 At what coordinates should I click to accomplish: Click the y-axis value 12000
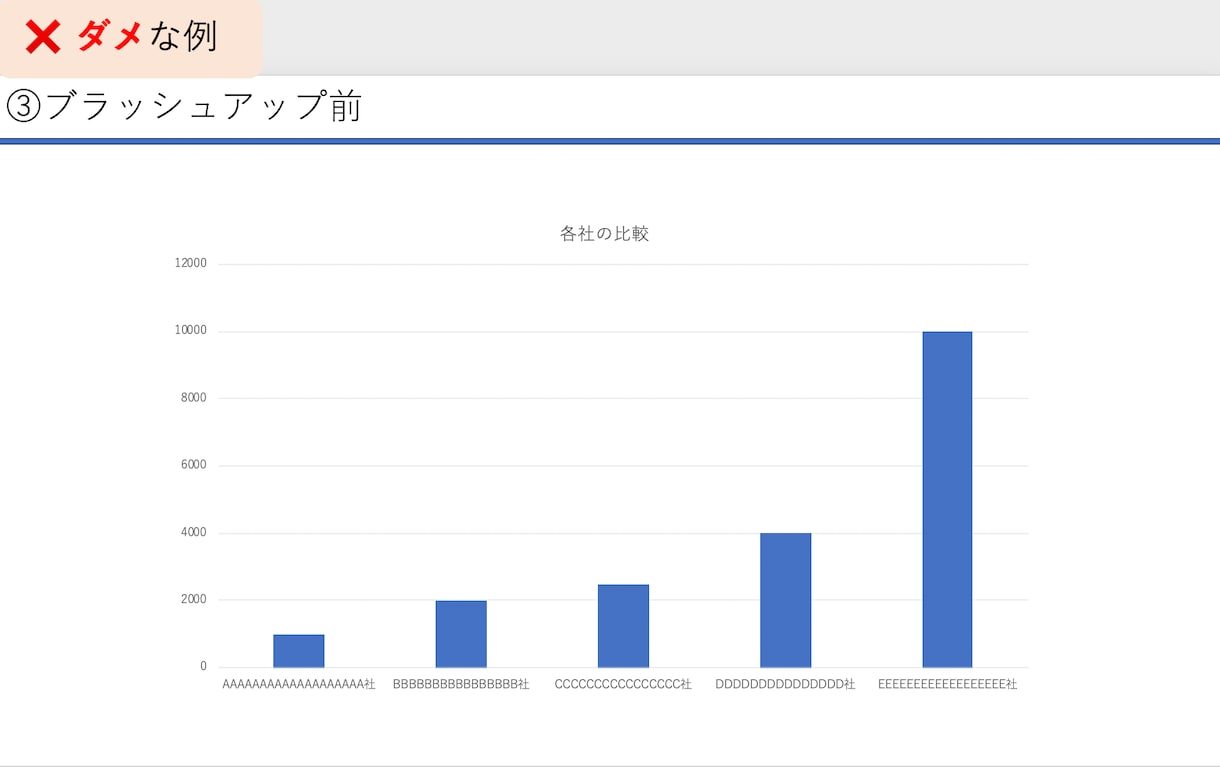[x=190, y=264]
